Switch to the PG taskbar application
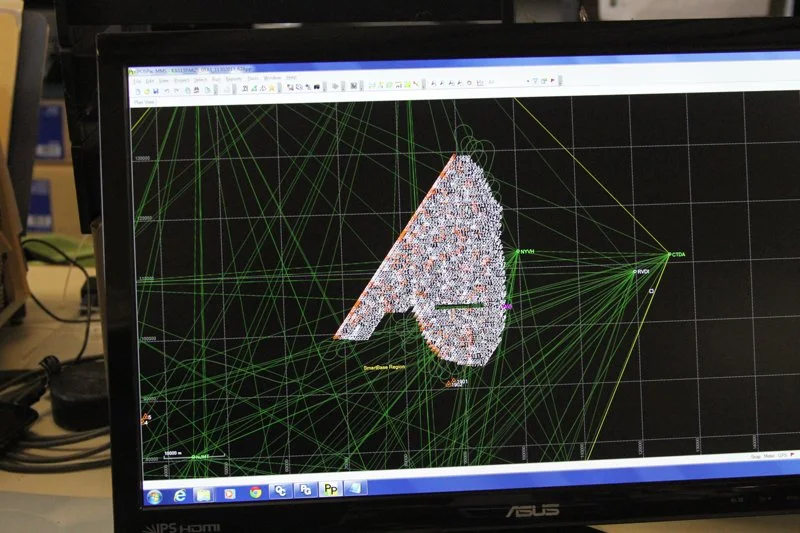This screenshot has height=533, width=800. pos(305,490)
